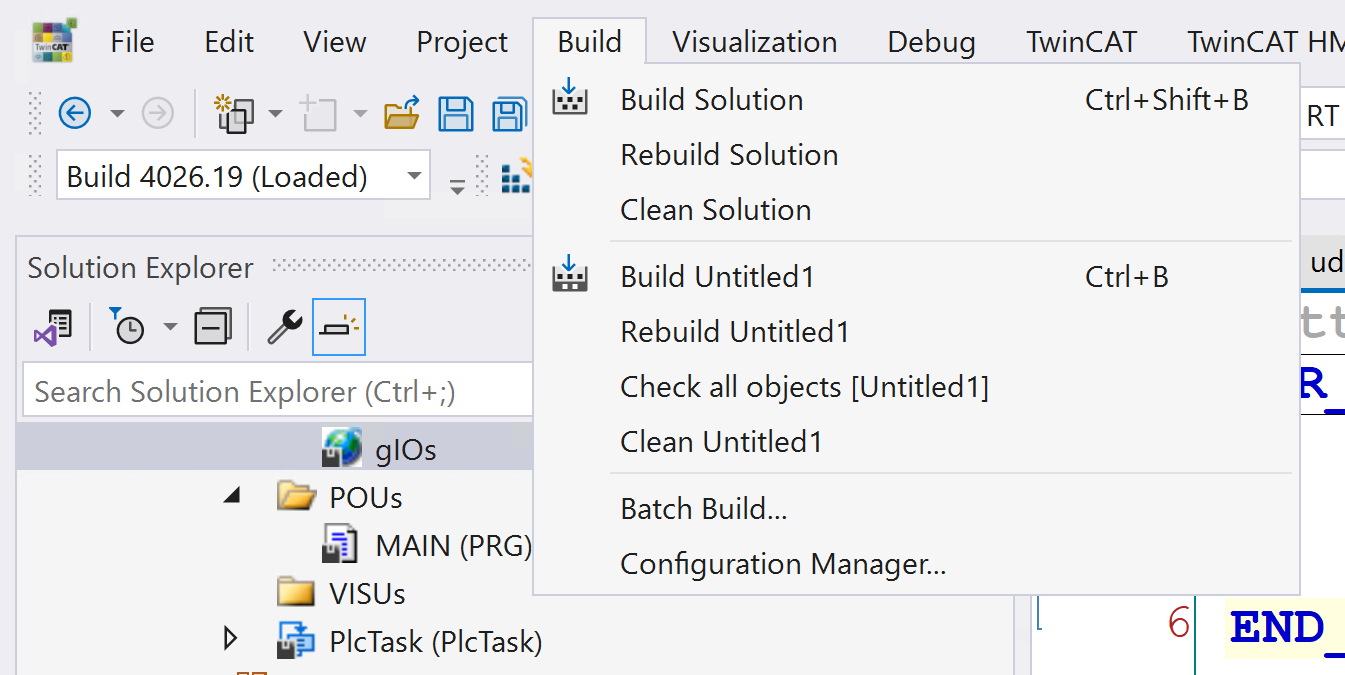This screenshot has height=675, width=1345.
Task: Click the Search Solution Explorer field
Action: 275,391
